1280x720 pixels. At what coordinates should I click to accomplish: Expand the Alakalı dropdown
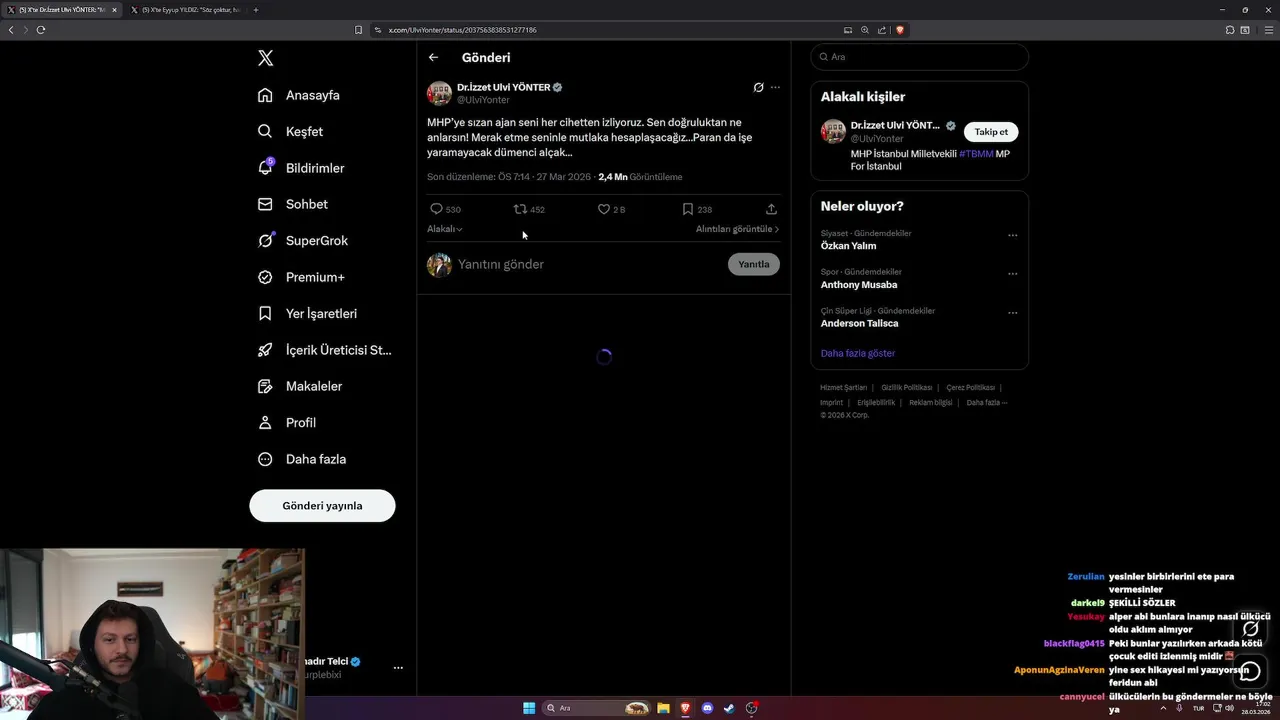[x=445, y=229]
